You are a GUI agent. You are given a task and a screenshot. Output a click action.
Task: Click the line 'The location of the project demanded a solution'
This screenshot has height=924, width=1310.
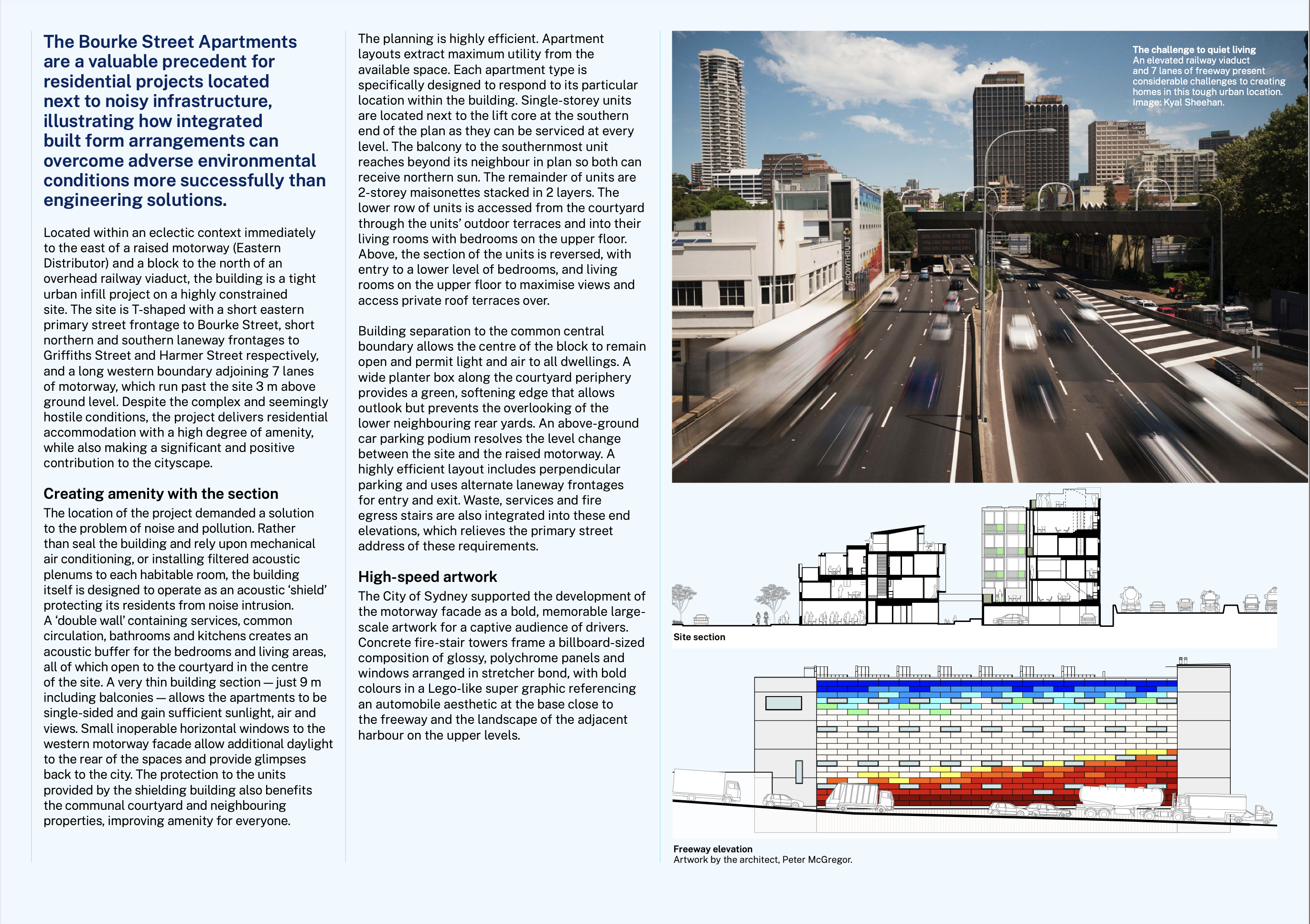point(179,513)
